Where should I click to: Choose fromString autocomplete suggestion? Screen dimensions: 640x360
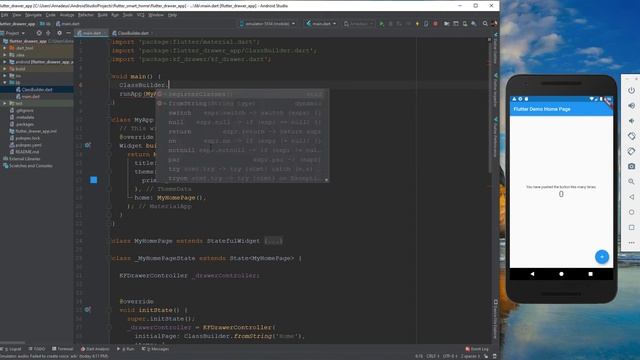pyautogui.click(x=242, y=104)
